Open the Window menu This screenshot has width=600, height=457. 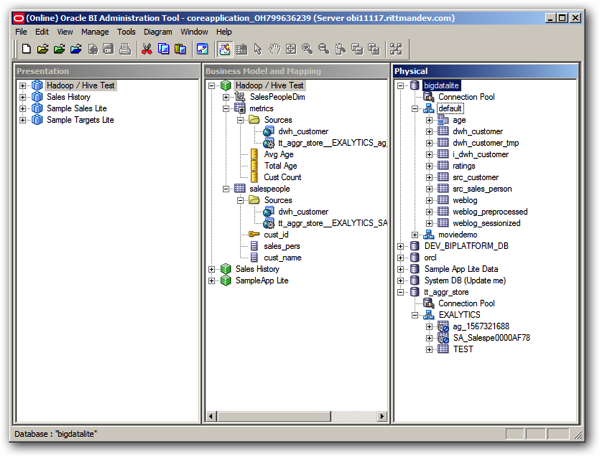click(194, 32)
